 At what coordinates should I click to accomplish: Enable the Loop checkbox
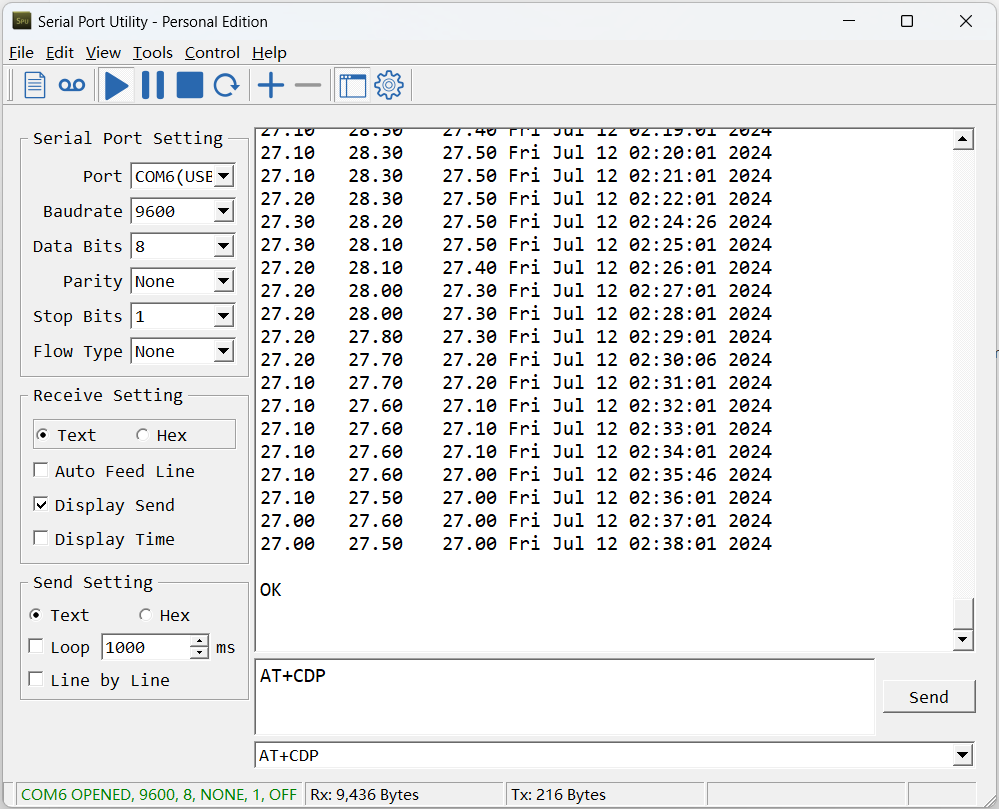36,647
